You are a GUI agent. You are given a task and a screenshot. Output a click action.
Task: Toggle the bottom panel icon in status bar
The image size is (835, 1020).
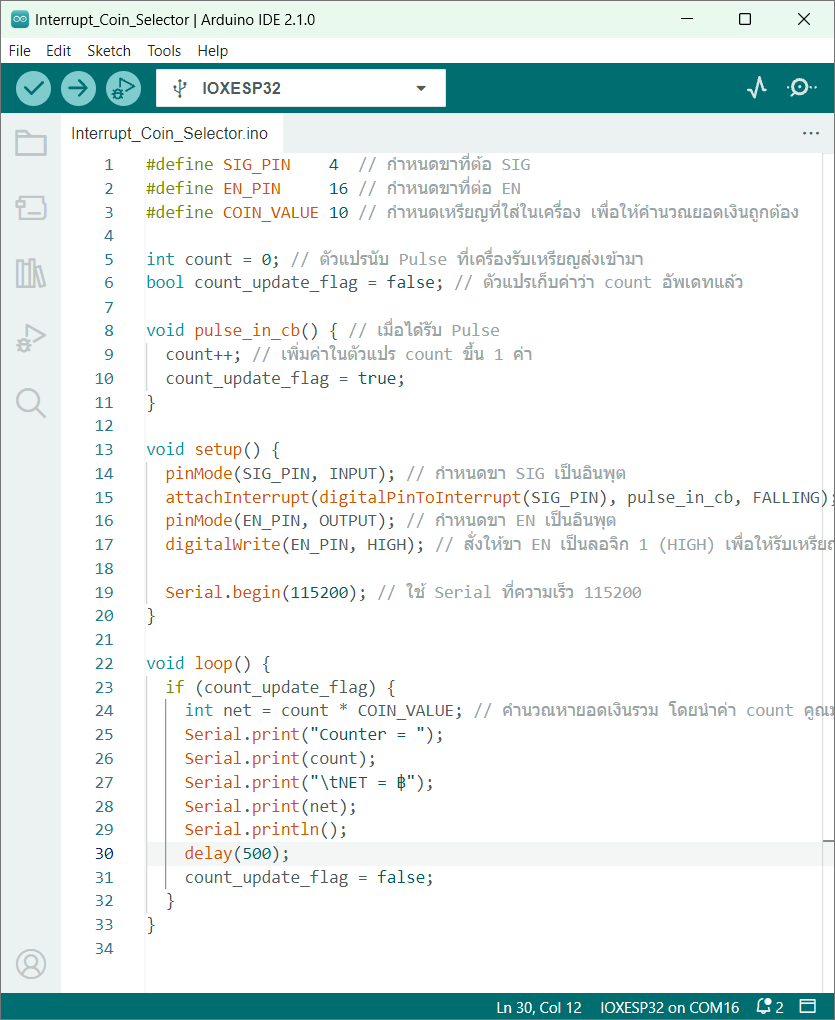(x=808, y=1007)
